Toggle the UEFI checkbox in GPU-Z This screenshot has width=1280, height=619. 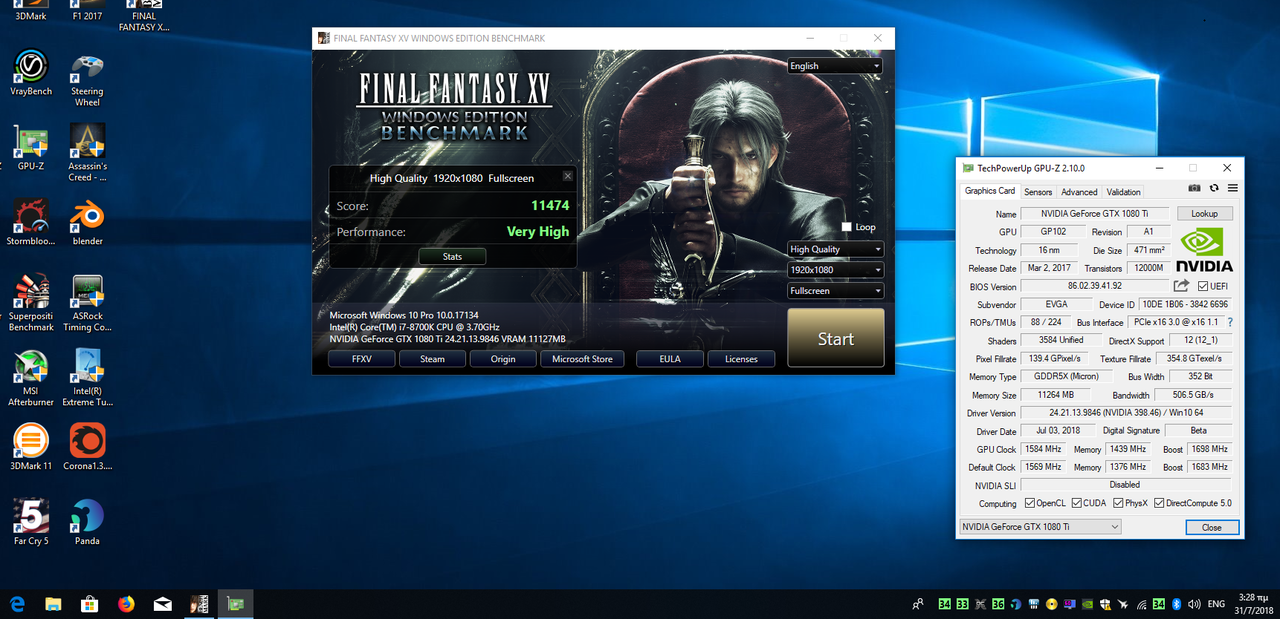pyautogui.click(x=1203, y=286)
